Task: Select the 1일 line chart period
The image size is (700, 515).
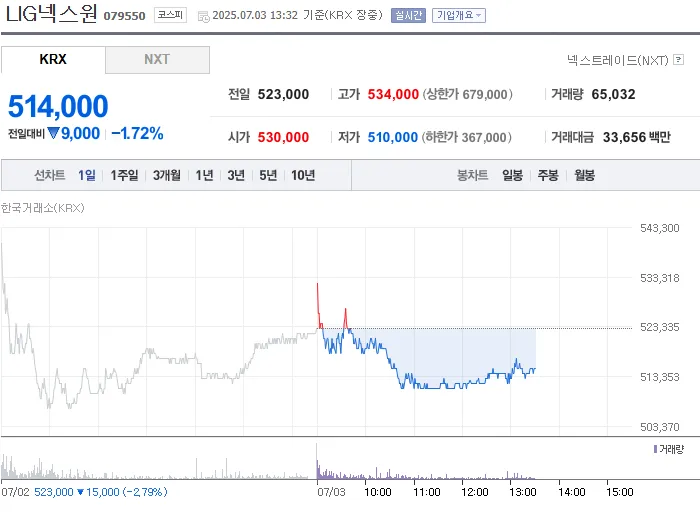Action: (x=87, y=175)
